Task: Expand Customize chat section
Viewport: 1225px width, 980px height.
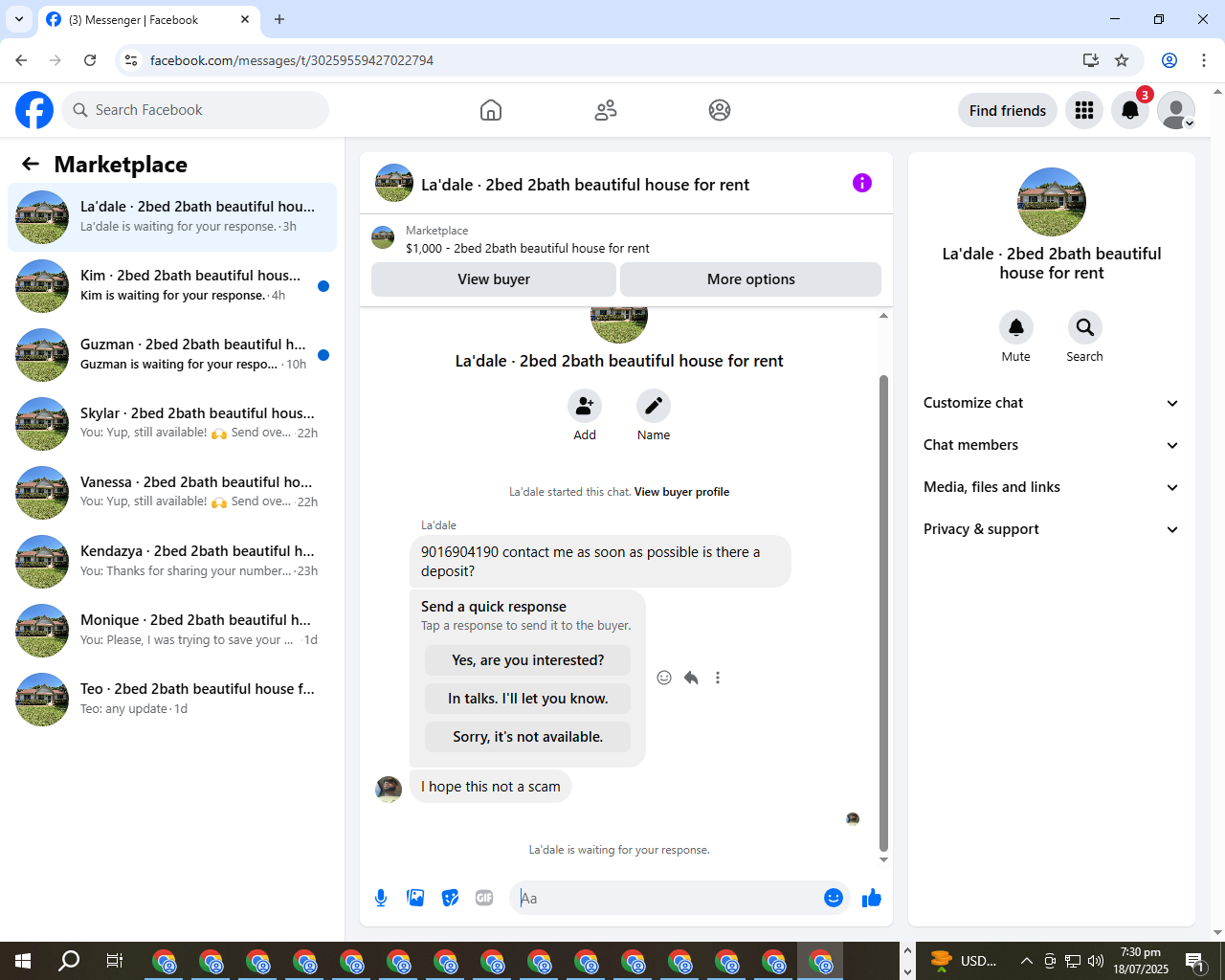Action: pyautogui.click(x=1052, y=403)
